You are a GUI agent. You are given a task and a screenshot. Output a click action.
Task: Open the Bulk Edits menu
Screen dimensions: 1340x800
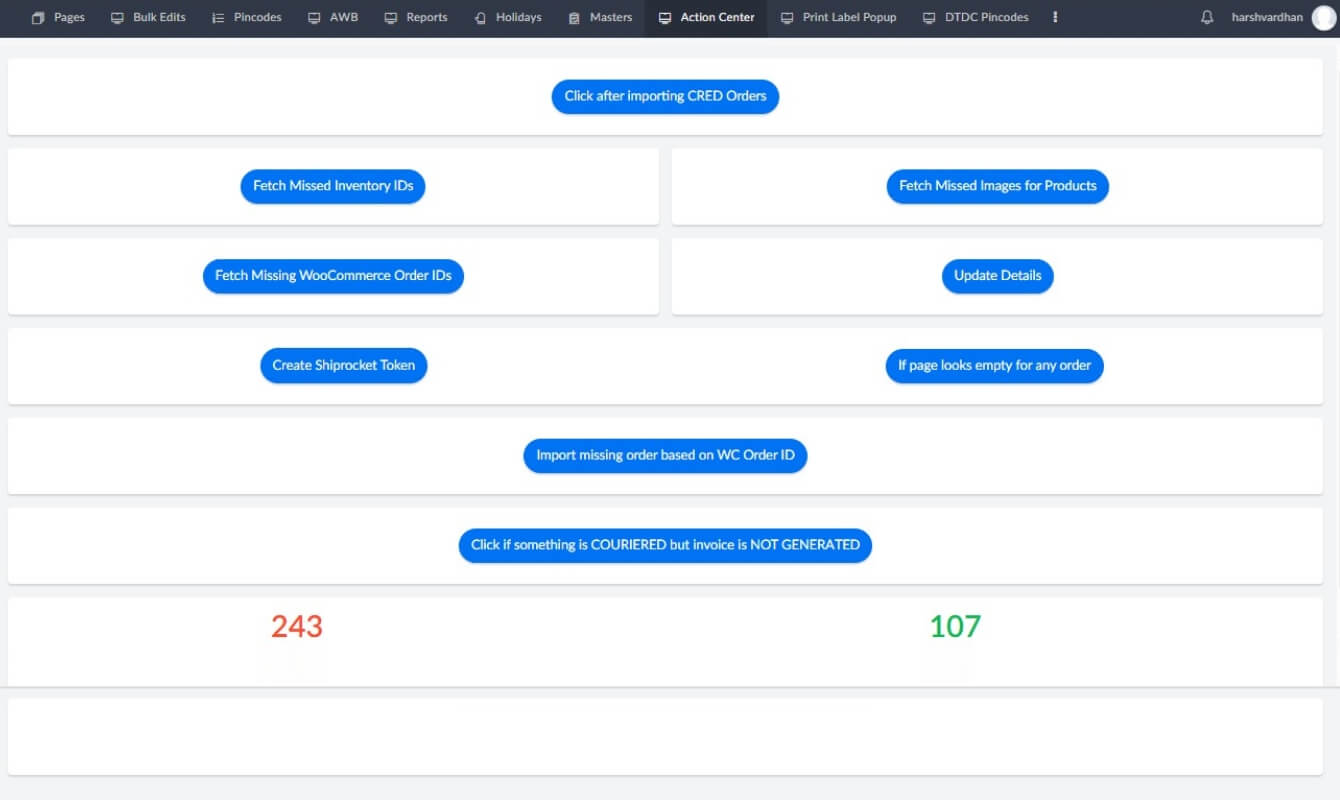pos(148,18)
